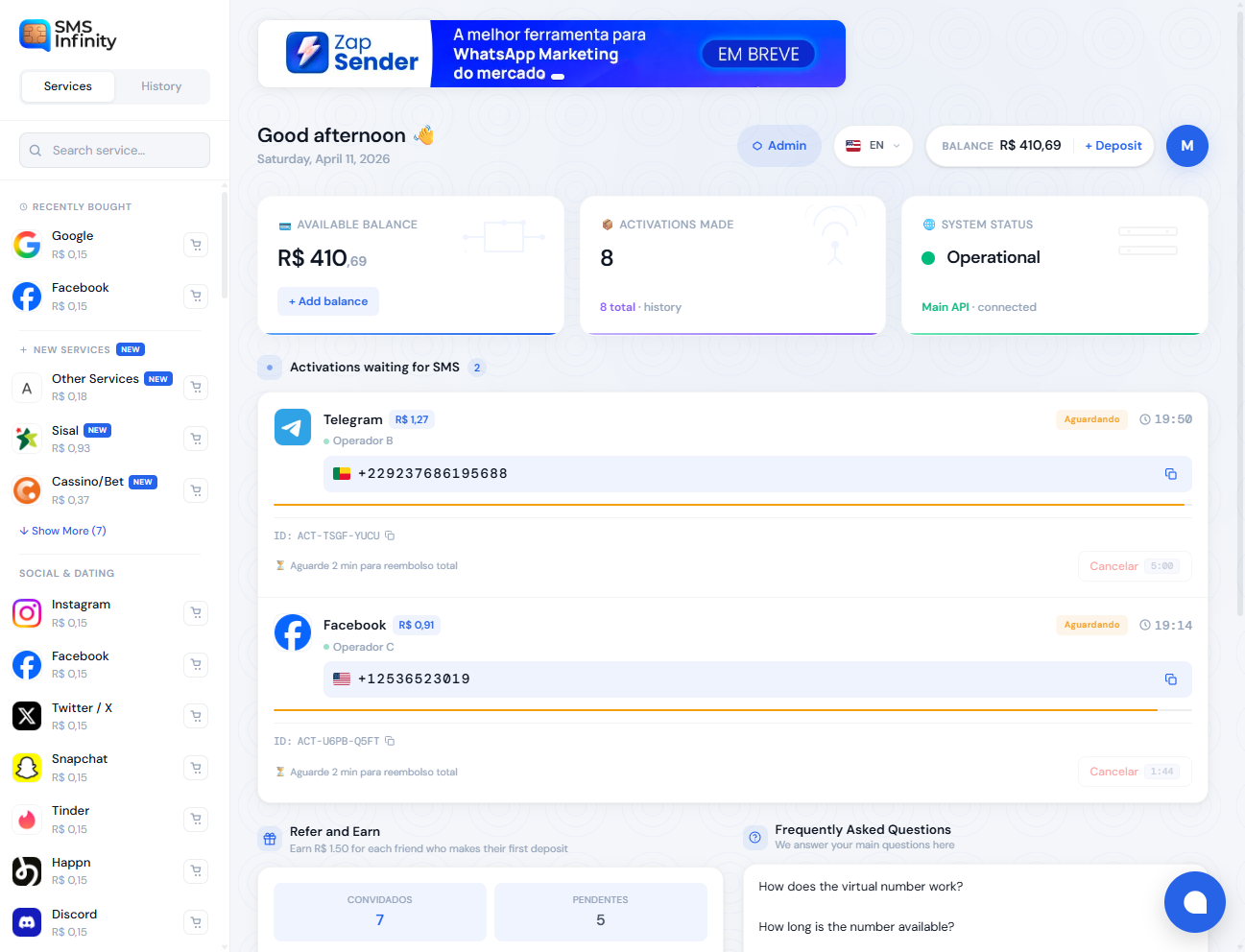The image size is (1245, 952).
Task: Click cart icon for Snapchat service
Action: pos(196,768)
